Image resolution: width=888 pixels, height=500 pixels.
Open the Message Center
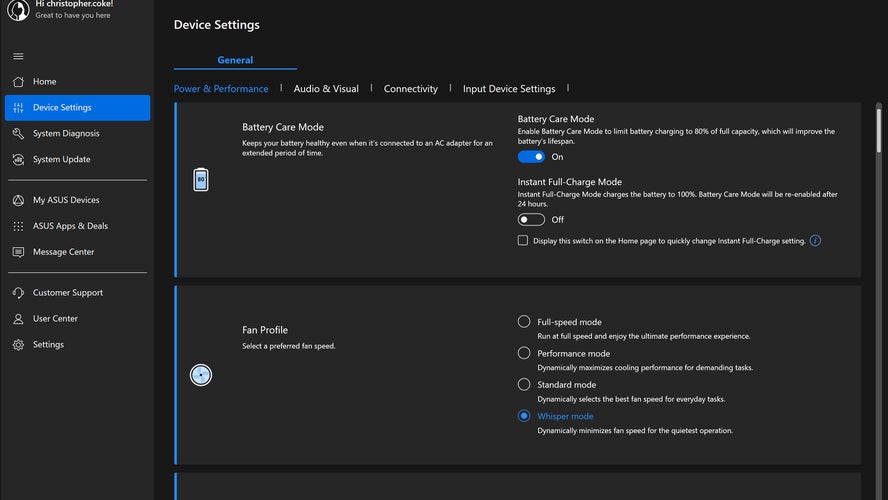(x=63, y=252)
